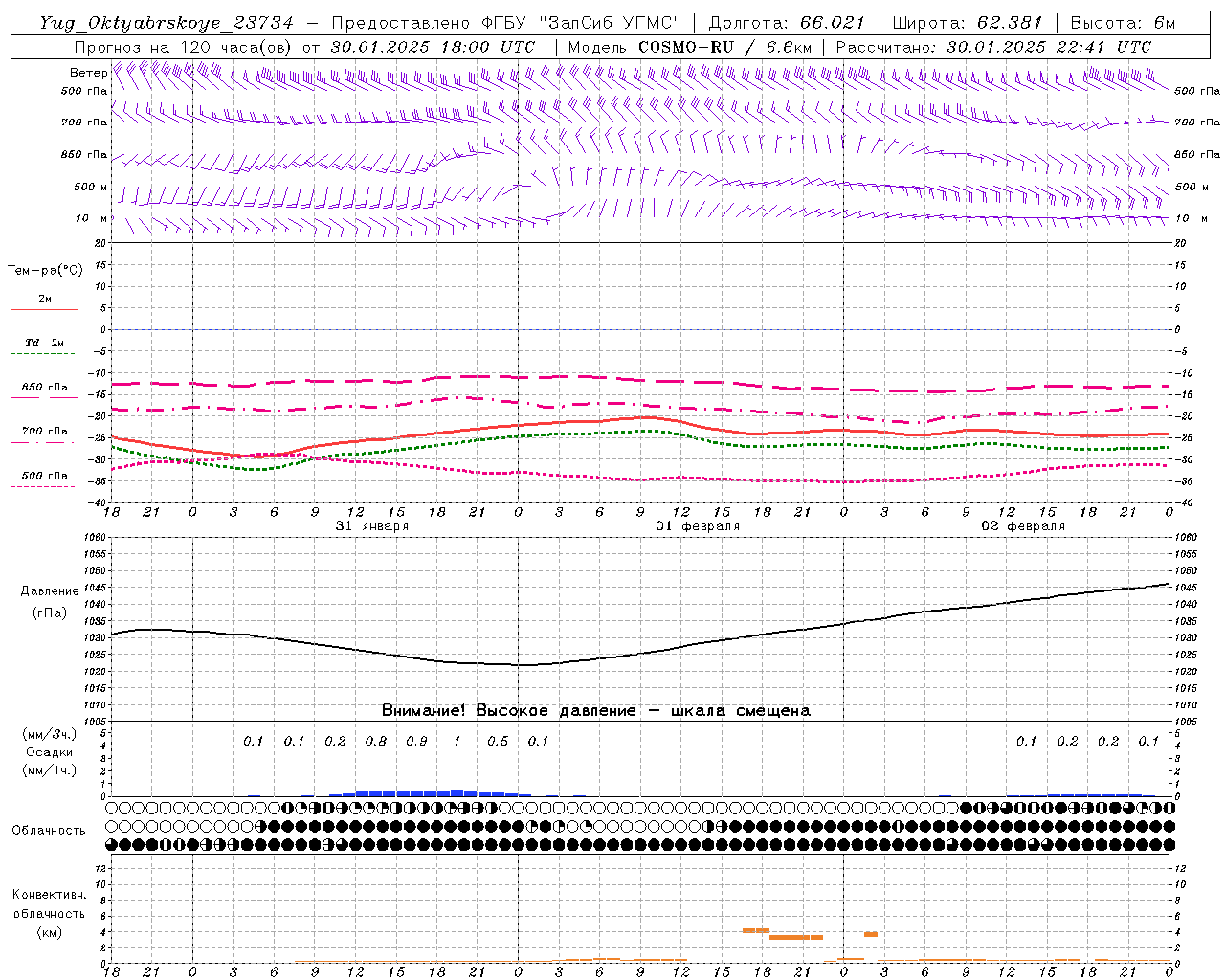1225x980 pixels.
Task: Click the Рассчитано: 30.01.2025 22:41 UTC text
Action: coord(993,47)
